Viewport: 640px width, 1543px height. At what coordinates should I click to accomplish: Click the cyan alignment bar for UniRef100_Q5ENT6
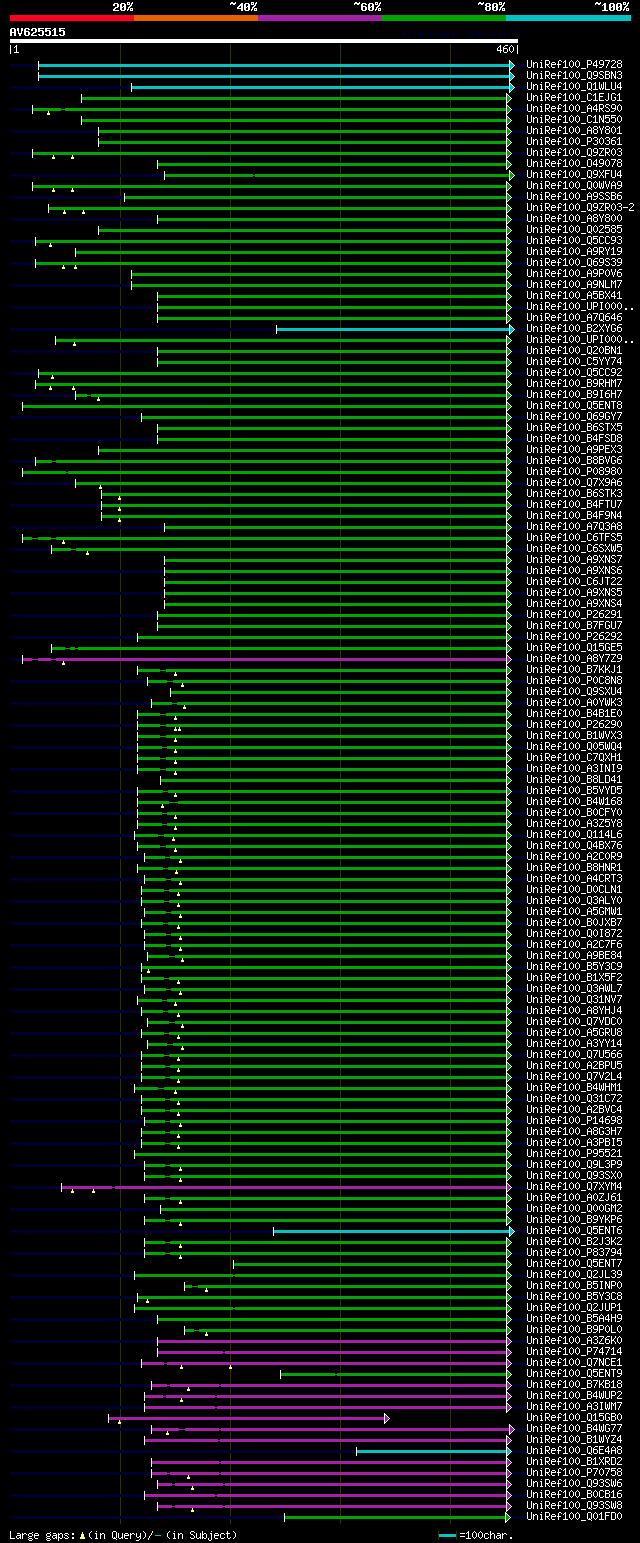click(x=394, y=1231)
